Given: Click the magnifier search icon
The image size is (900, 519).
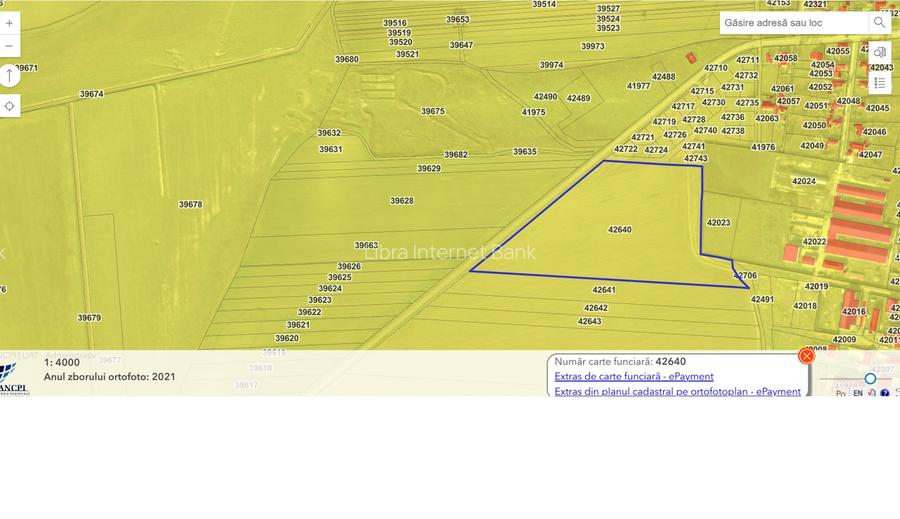Looking at the screenshot, I should [x=879, y=22].
